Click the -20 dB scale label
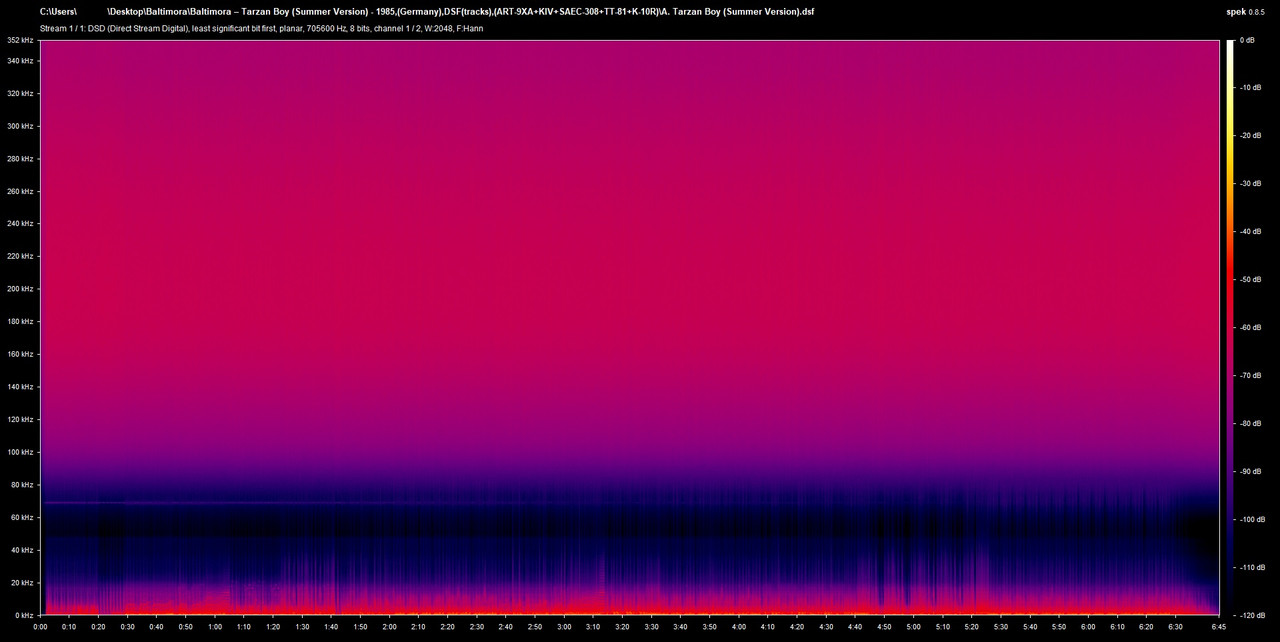 coord(1250,136)
